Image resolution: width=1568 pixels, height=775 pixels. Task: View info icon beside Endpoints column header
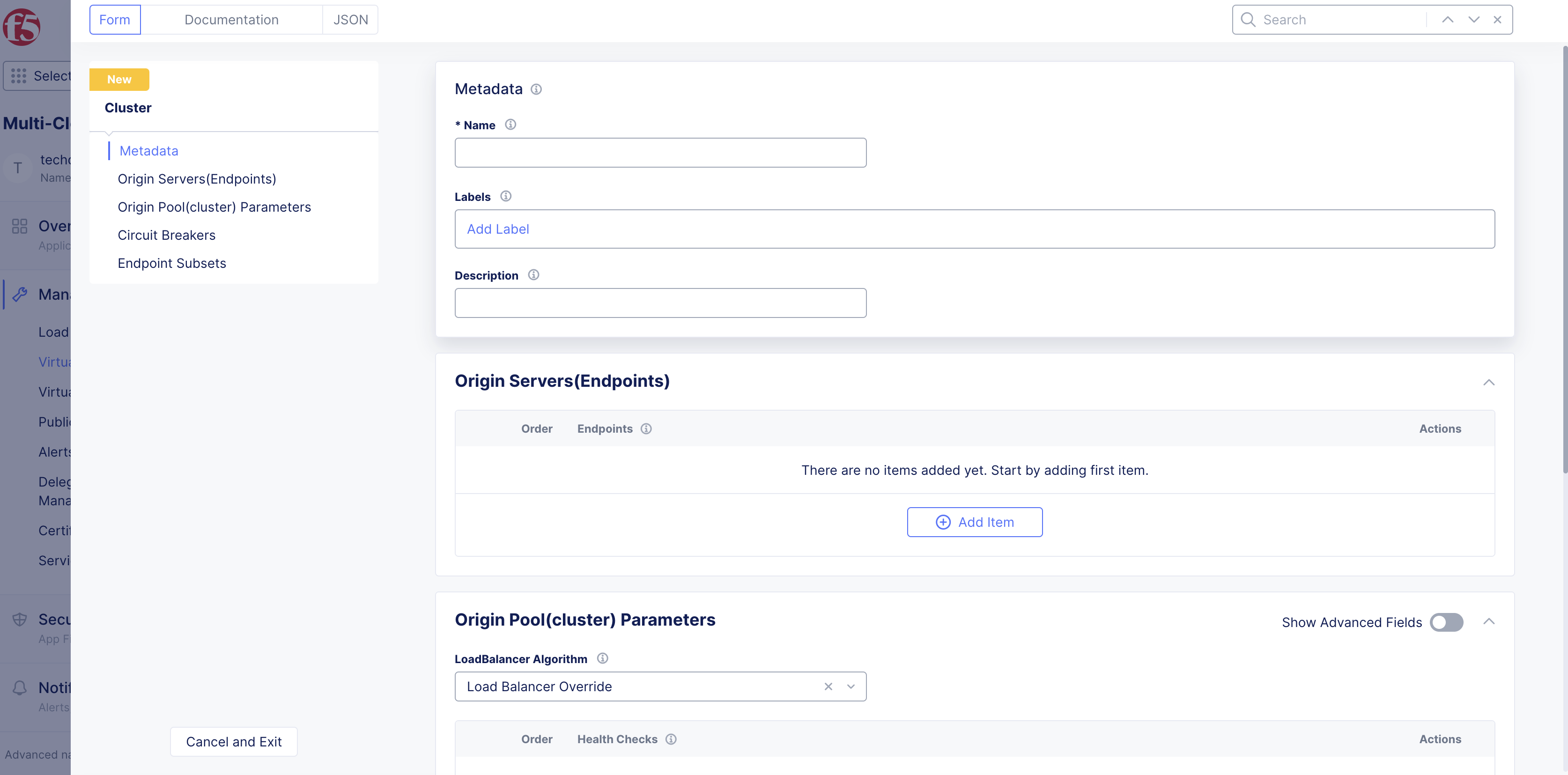646,428
